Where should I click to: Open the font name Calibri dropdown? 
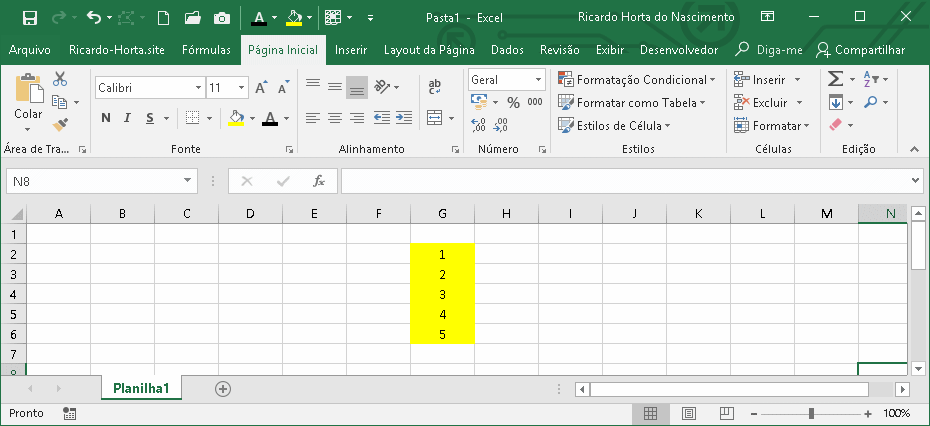point(199,88)
